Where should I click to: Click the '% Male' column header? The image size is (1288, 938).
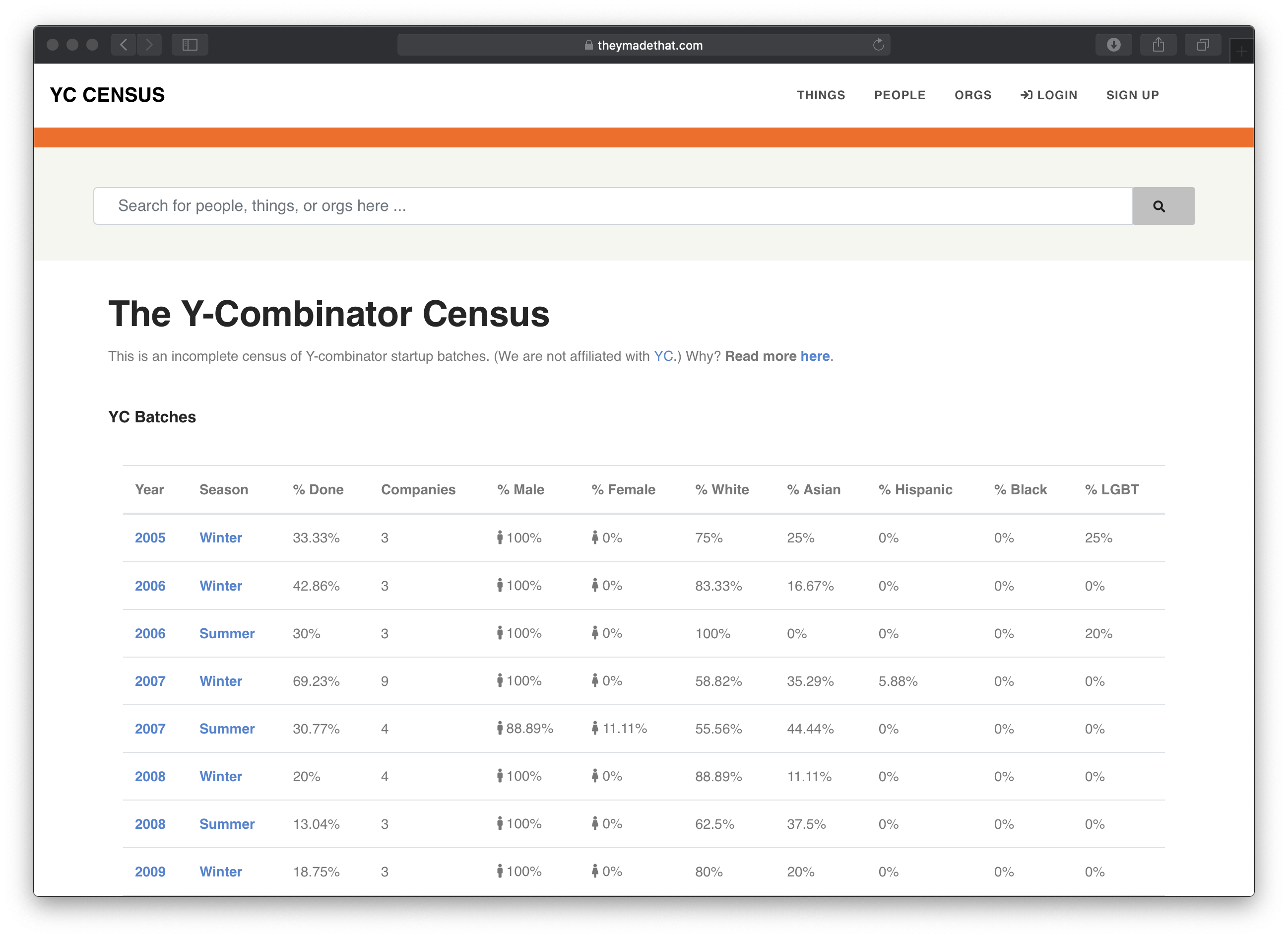coord(521,490)
